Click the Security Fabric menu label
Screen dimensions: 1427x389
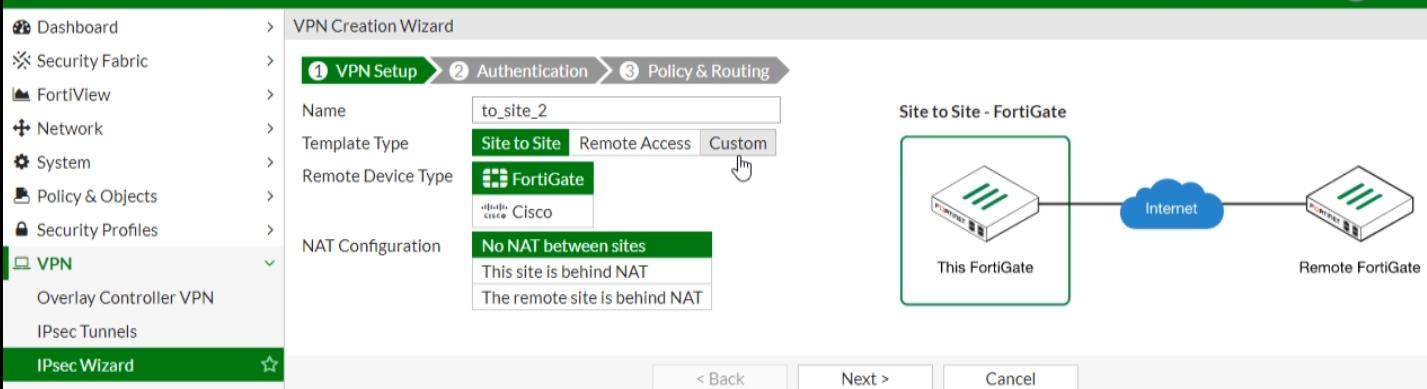pos(92,61)
